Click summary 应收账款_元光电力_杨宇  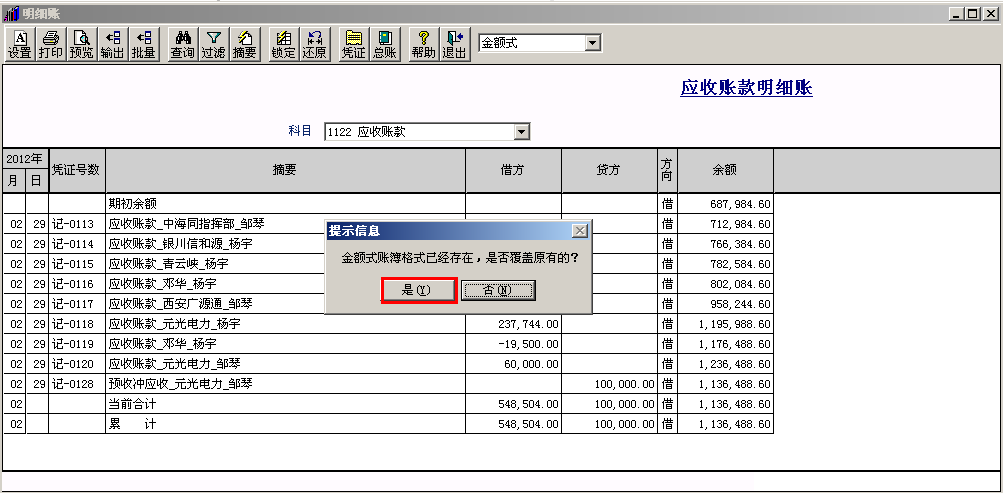point(175,324)
